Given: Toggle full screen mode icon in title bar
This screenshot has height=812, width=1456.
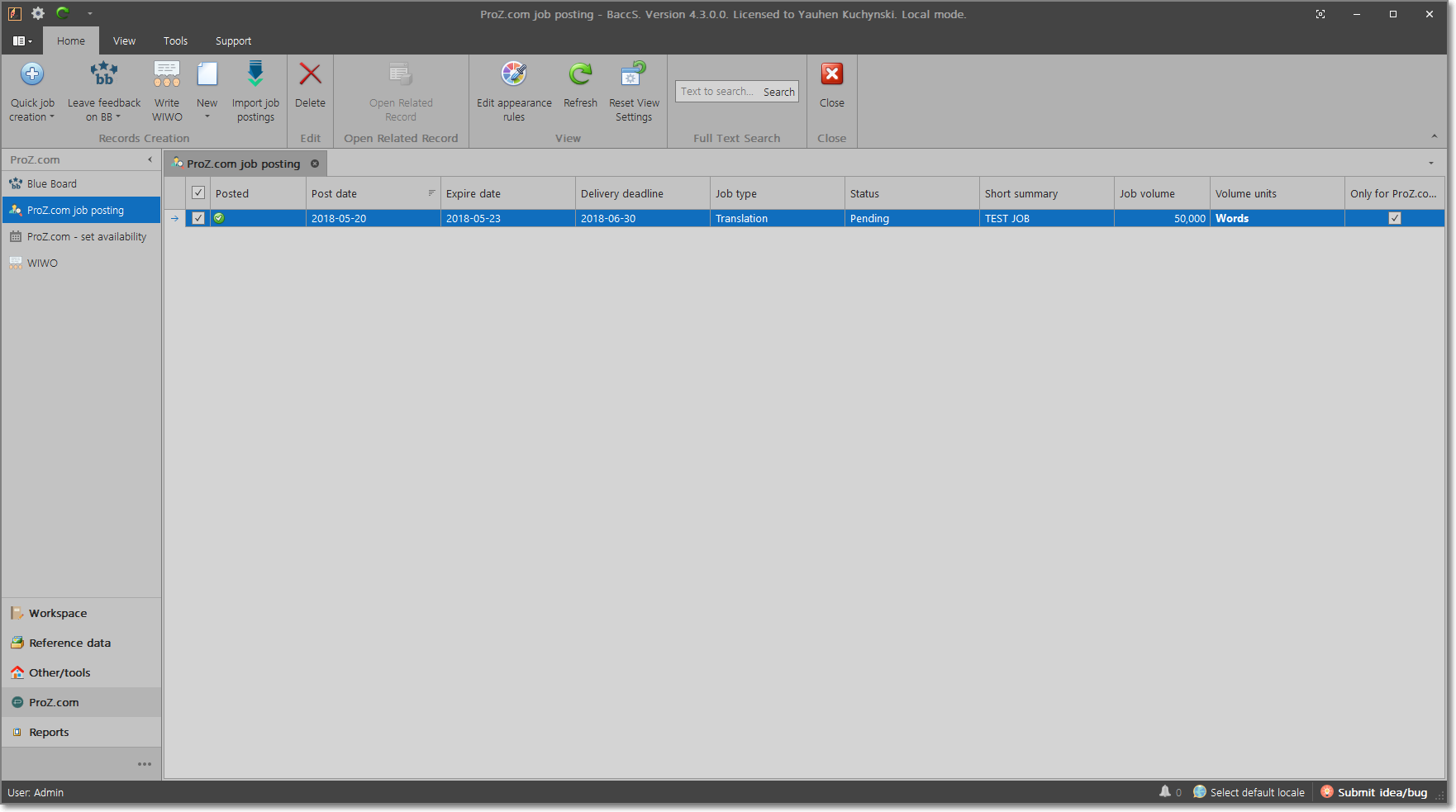Looking at the screenshot, I should click(1320, 14).
